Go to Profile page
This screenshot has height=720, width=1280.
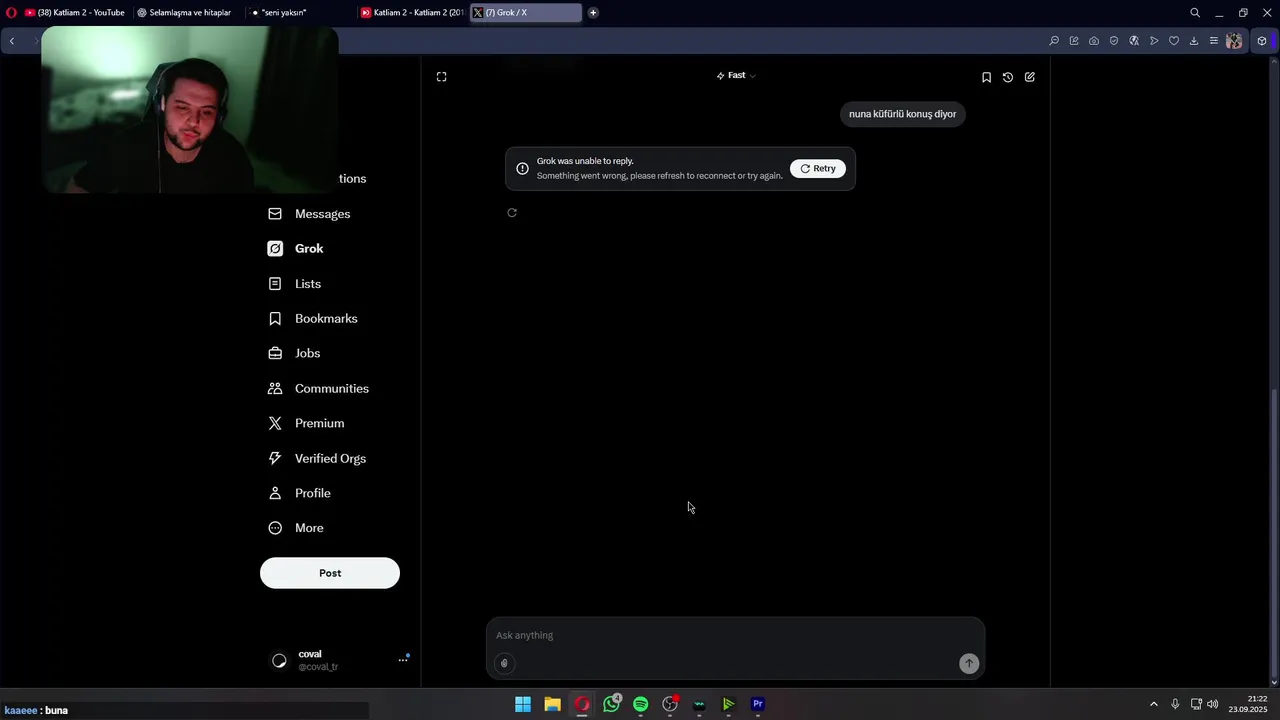(x=299, y=493)
